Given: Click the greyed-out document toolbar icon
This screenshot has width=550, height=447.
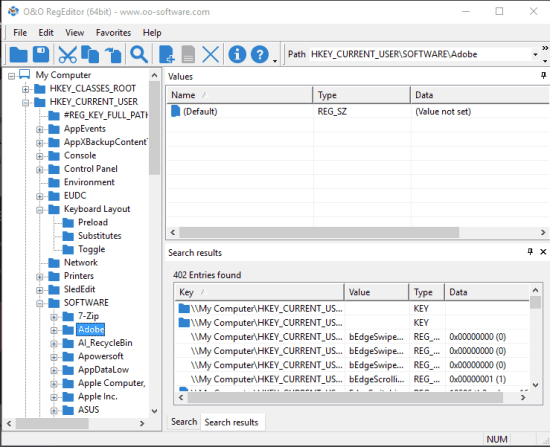Looking at the screenshot, I should click(188, 54).
